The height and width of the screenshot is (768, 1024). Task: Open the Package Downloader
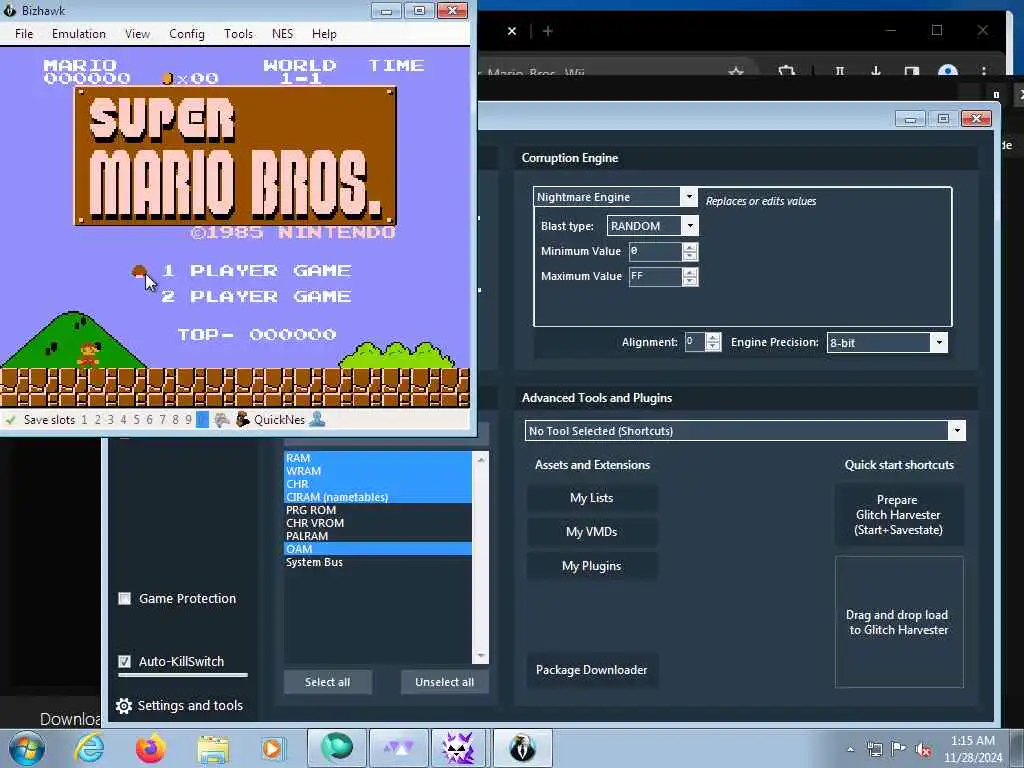[x=592, y=669]
